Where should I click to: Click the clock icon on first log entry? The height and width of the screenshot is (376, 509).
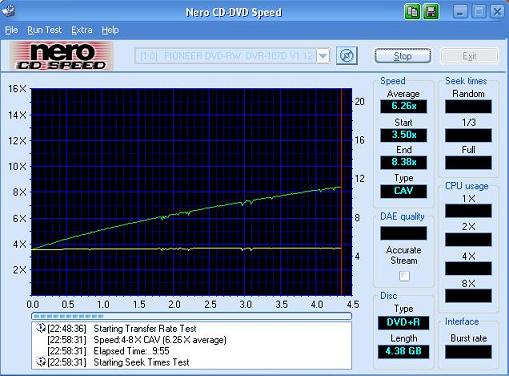point(41,328)
